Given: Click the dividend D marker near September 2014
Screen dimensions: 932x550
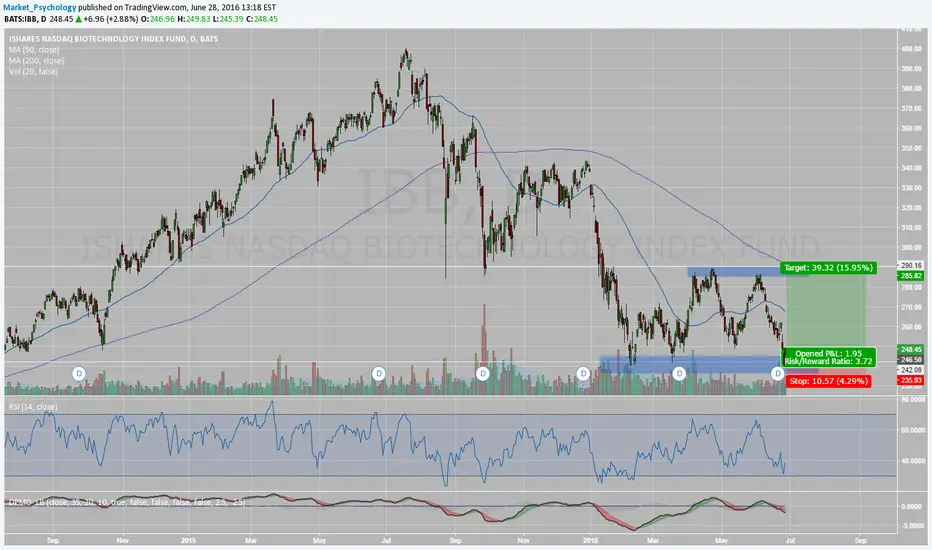Looking at the screenshot, I should (79, 373).
